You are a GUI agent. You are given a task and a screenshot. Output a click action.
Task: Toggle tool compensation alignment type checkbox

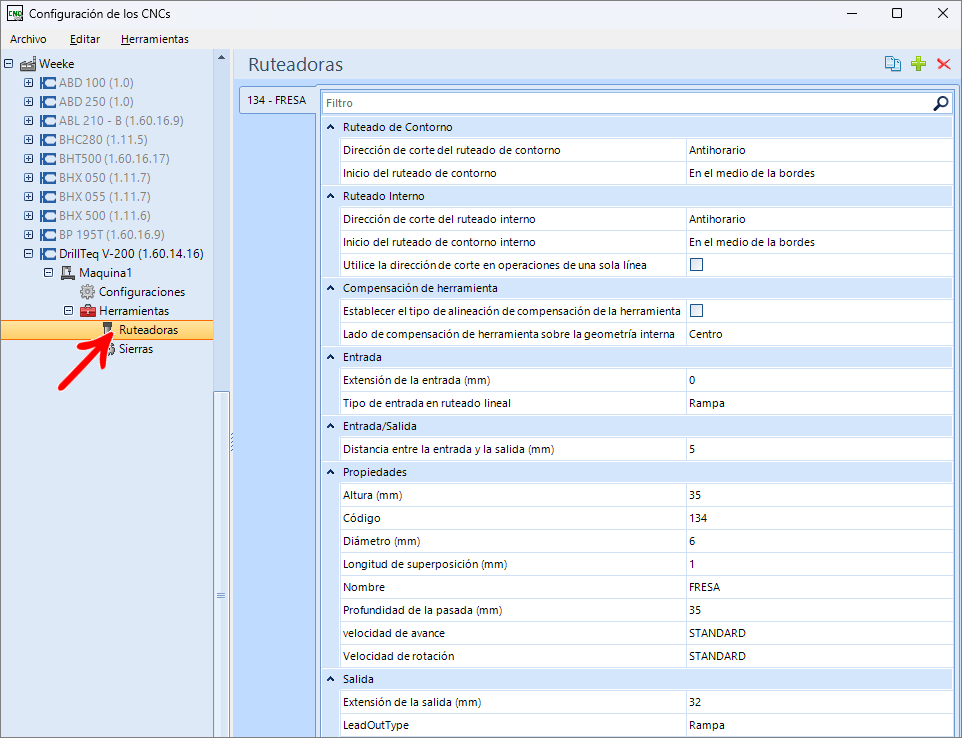coord(696,311)
